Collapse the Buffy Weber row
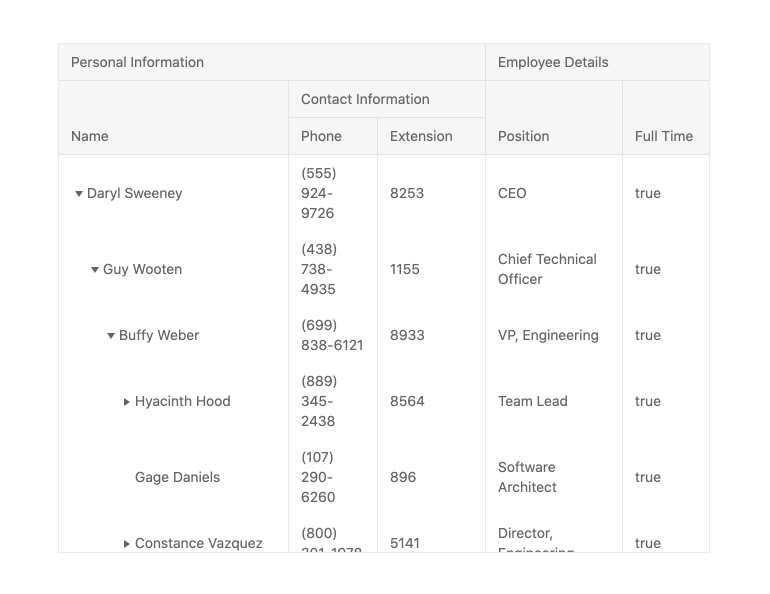Image resolution: width=770 pixels, height=594 pixels. coord(111,336)
